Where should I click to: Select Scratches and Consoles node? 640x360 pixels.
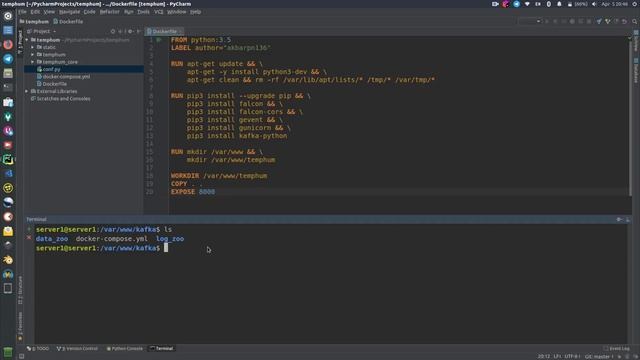(x=60, y=99)
